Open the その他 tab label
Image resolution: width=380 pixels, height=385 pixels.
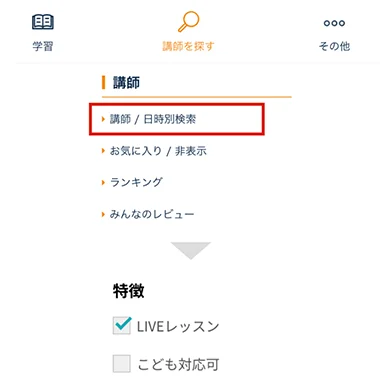(x=334, y=46)
